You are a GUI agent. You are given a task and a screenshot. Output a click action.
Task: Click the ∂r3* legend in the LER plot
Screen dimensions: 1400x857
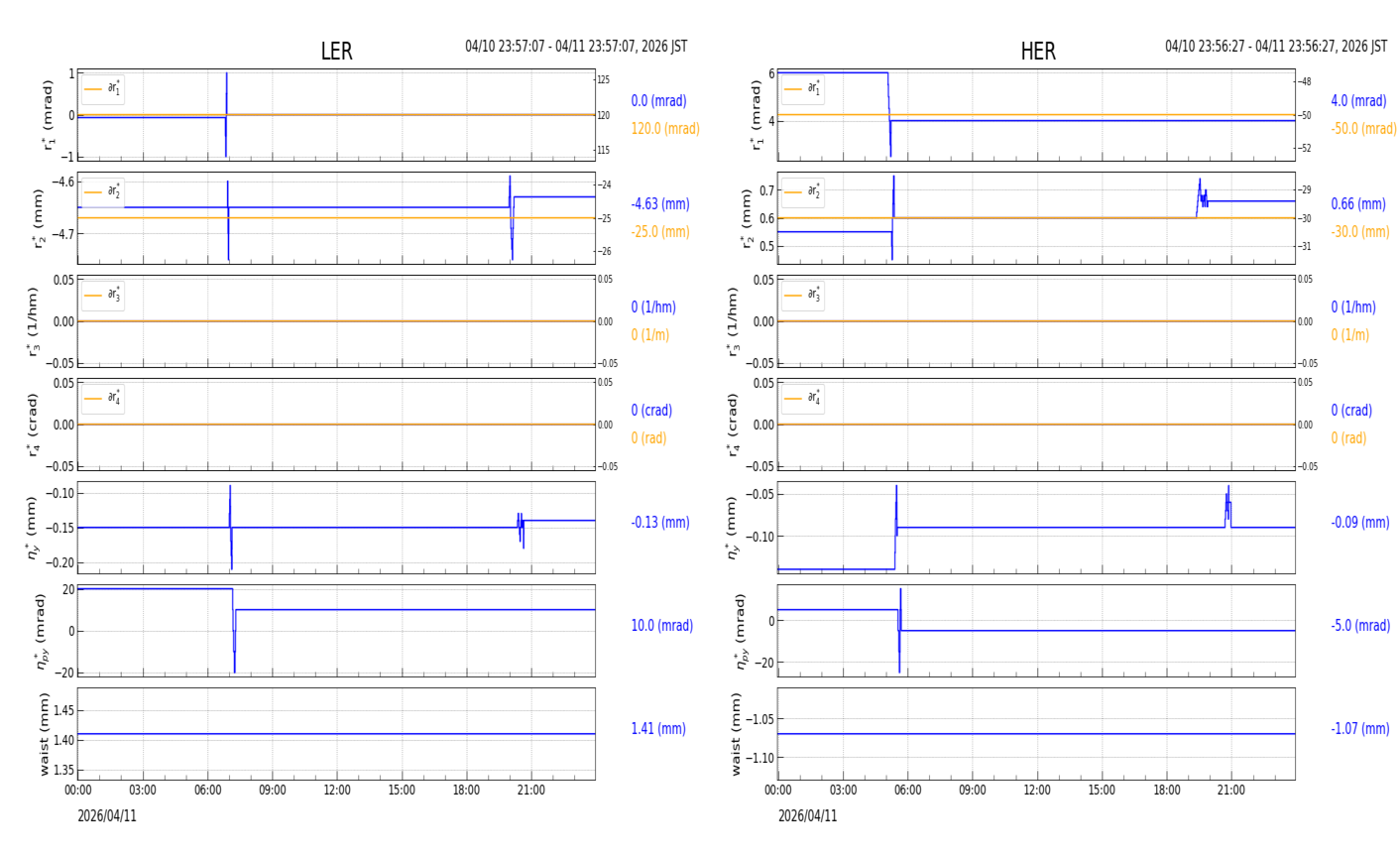coord(103,295)
